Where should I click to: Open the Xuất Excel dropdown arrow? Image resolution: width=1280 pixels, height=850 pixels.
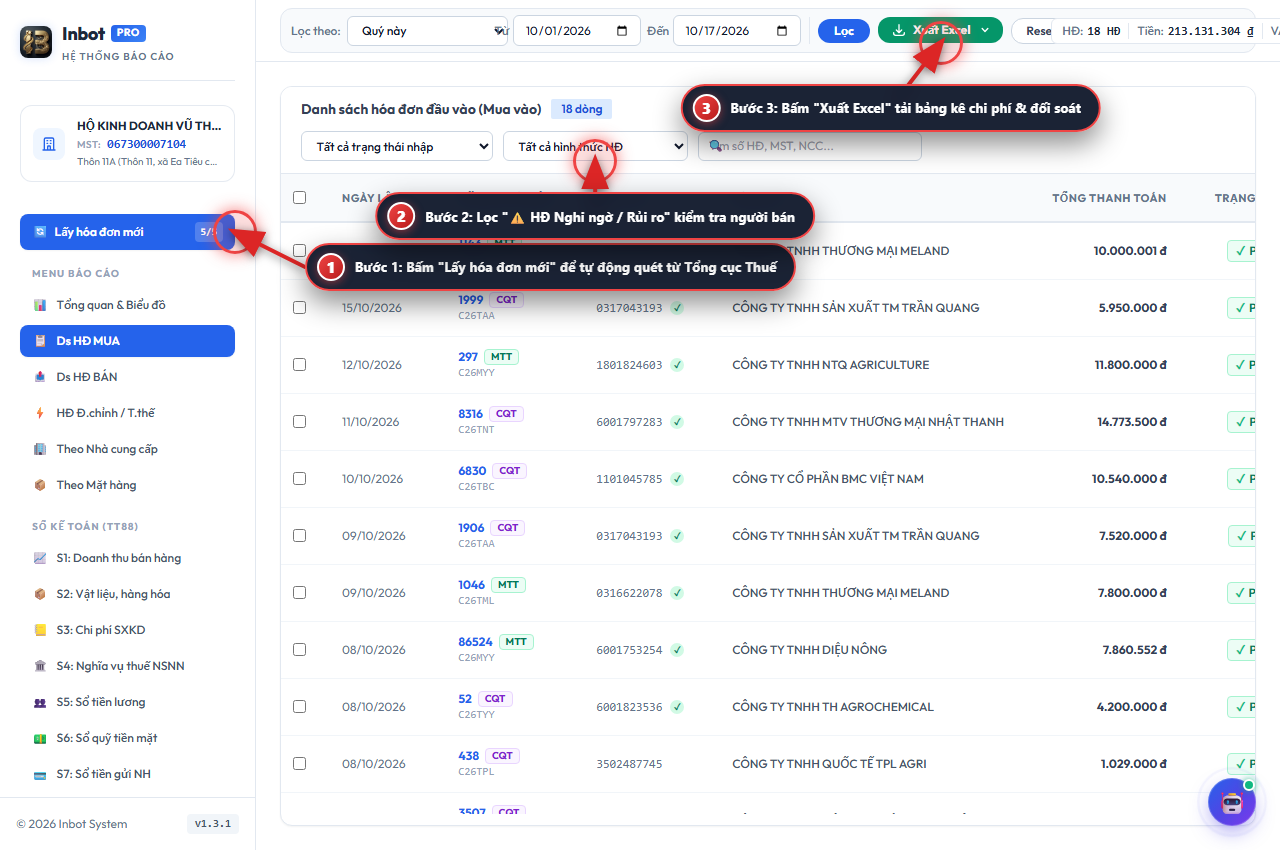985,31
